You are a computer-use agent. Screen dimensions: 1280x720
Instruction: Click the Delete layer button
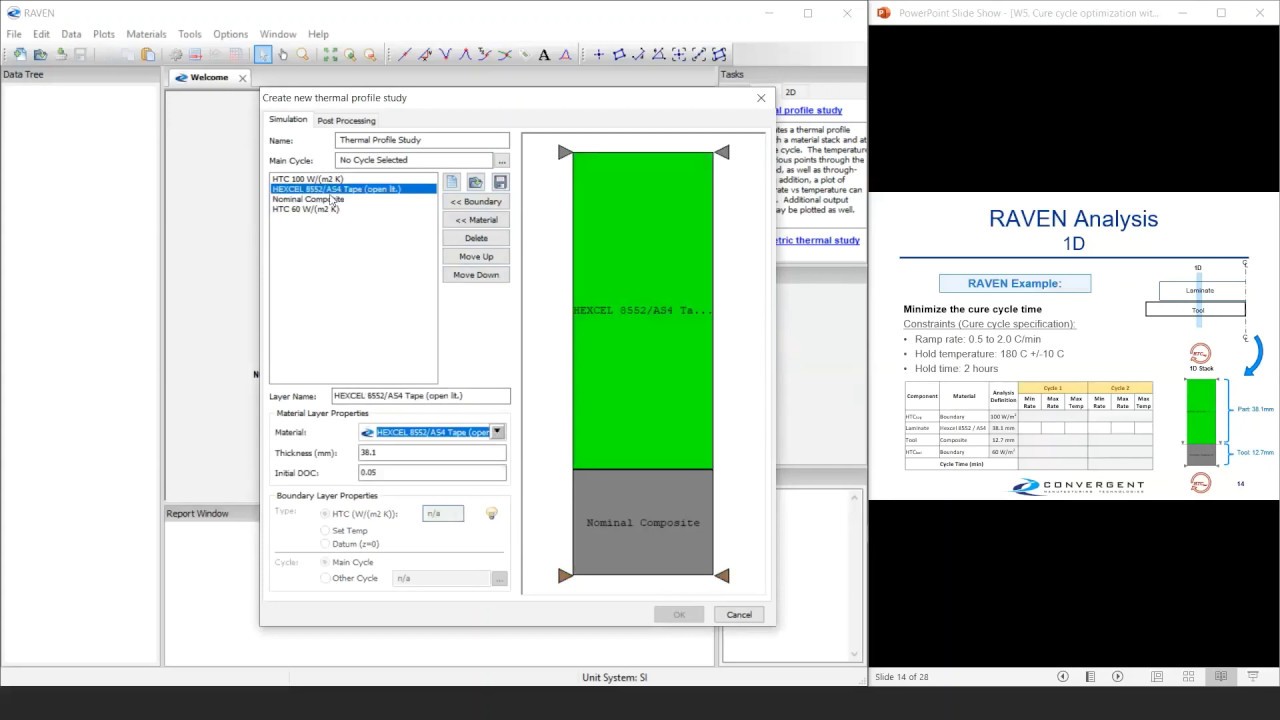point(476,238)
